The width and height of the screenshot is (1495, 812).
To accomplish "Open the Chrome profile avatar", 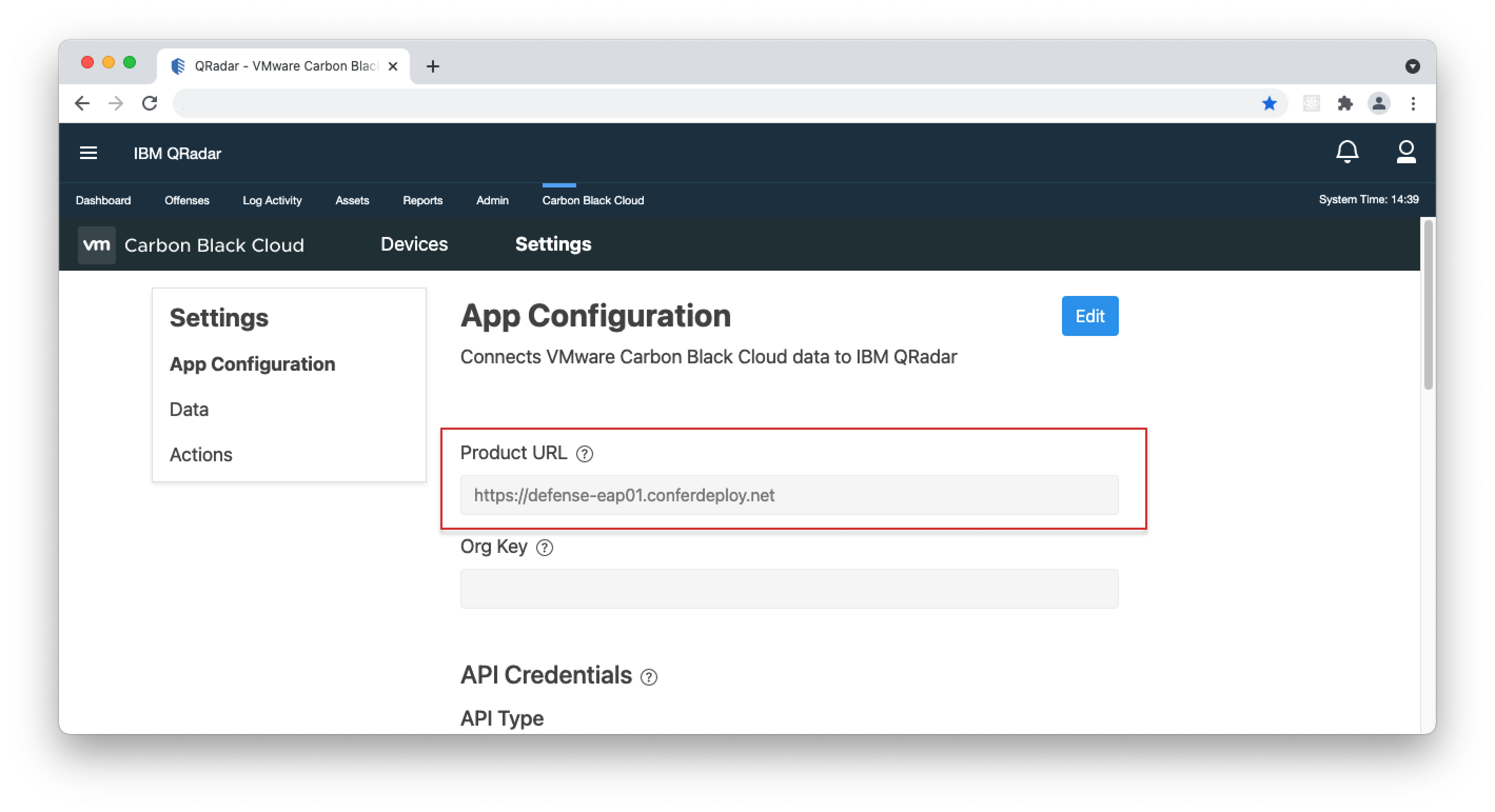I will (x=1379, y=103).
